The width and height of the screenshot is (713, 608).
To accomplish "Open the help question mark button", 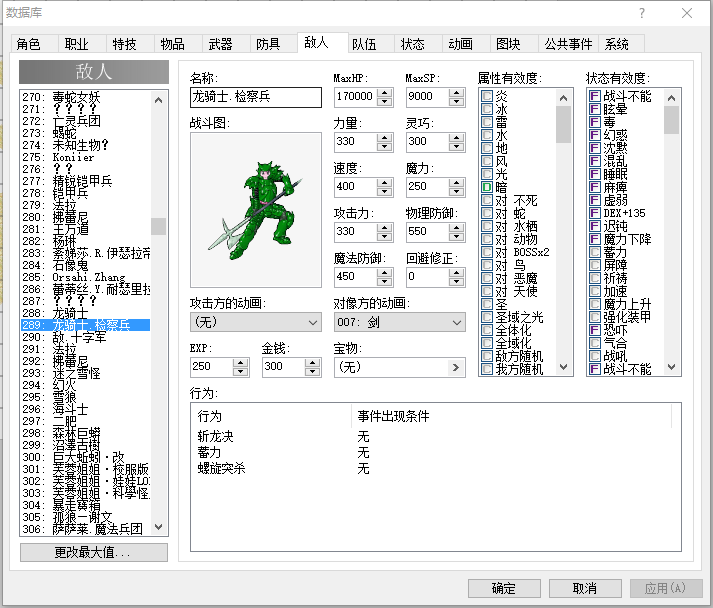I will [642, 13].
